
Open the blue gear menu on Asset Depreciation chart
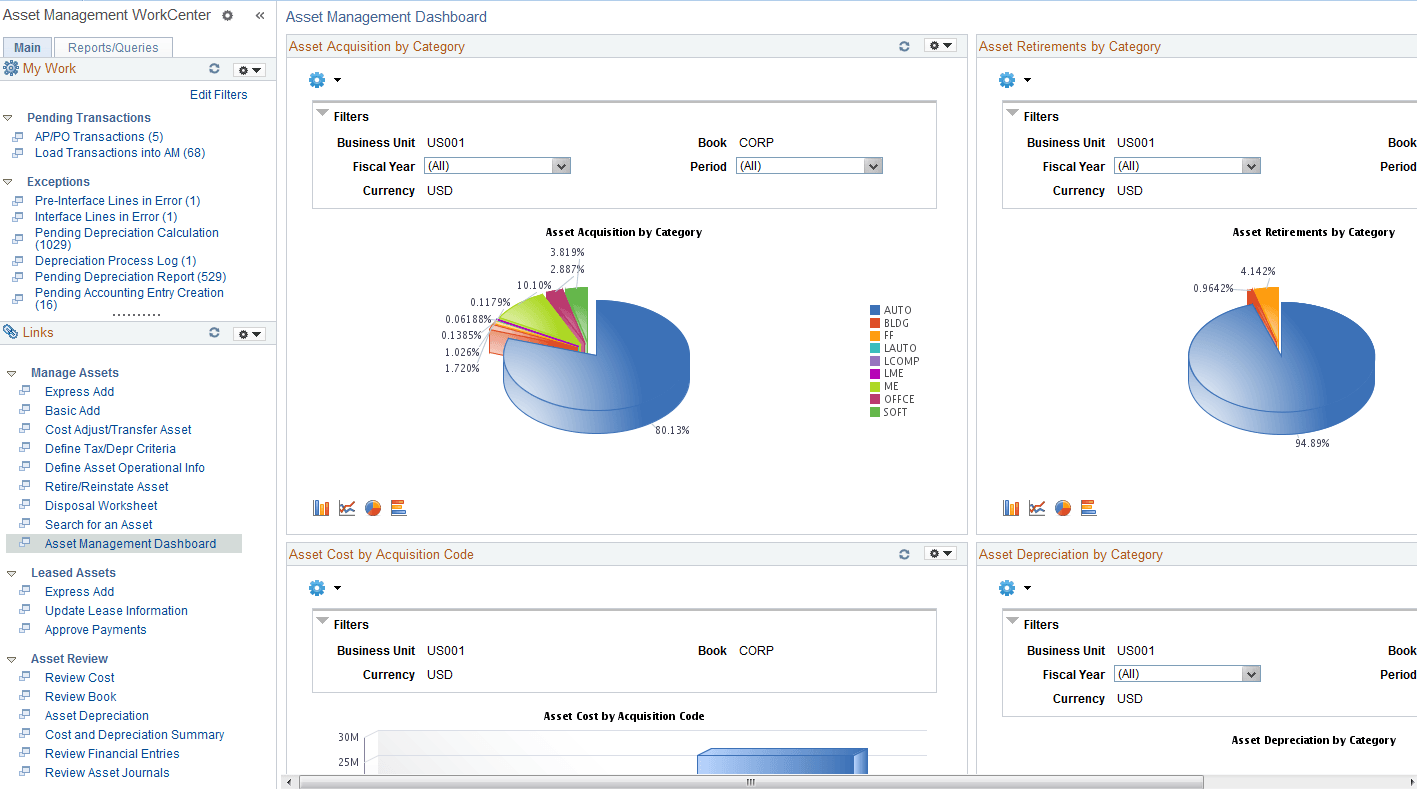pos(1005,587)
